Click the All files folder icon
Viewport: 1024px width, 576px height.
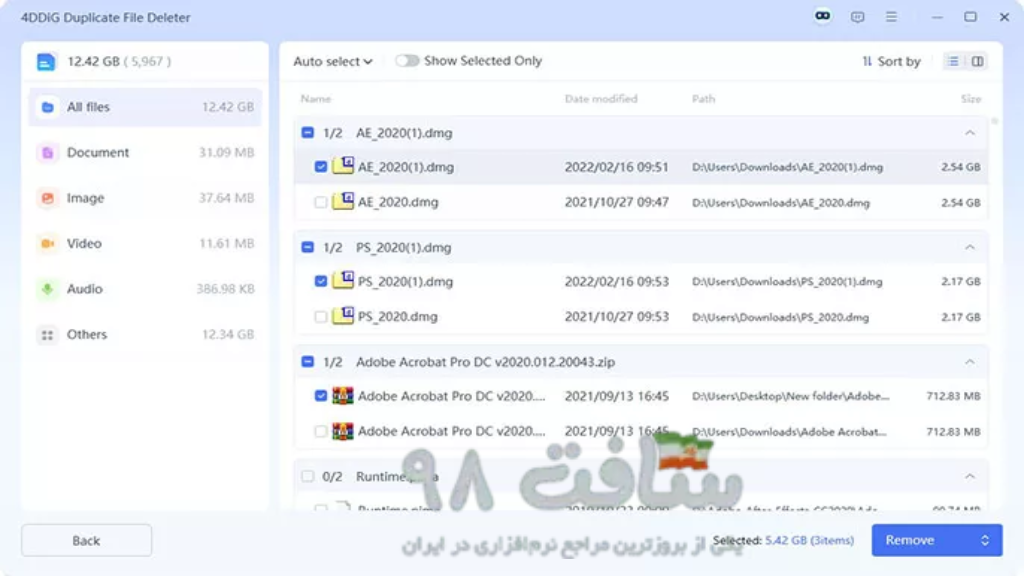[47, 107]
